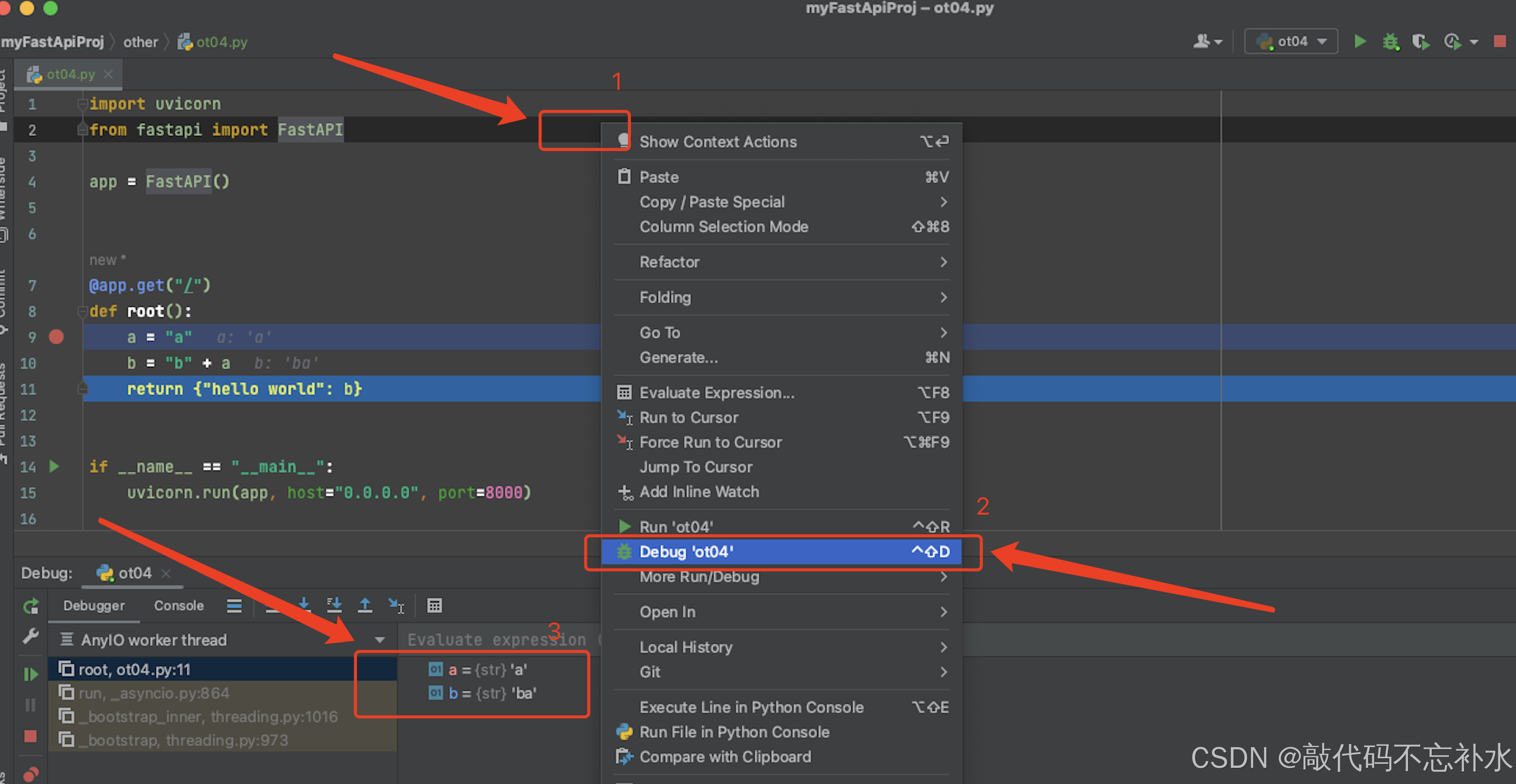Click the 'other' breadcrumb link
1516x784 pixels.
[x=141, y=42]
